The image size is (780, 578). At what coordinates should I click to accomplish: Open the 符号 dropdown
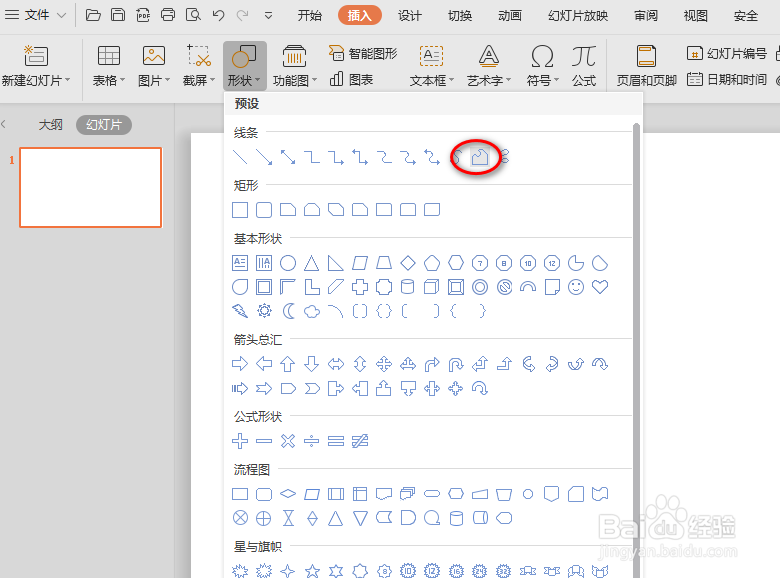(542, 66)
